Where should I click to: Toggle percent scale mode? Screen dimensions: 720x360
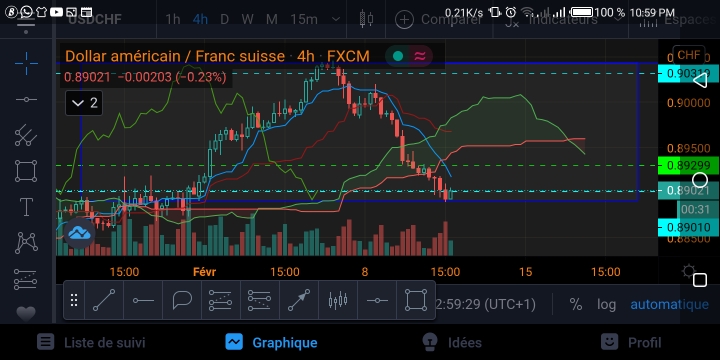576,304
